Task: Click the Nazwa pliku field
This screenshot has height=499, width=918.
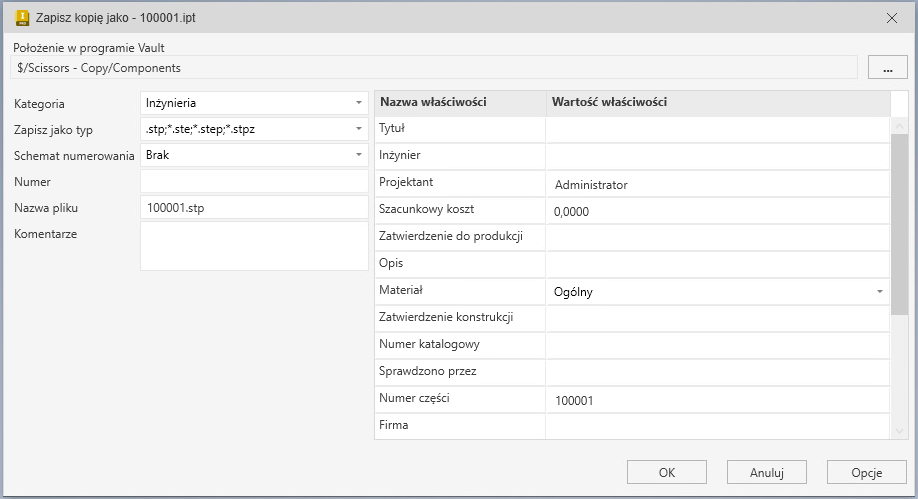Action: click(254, 207)
